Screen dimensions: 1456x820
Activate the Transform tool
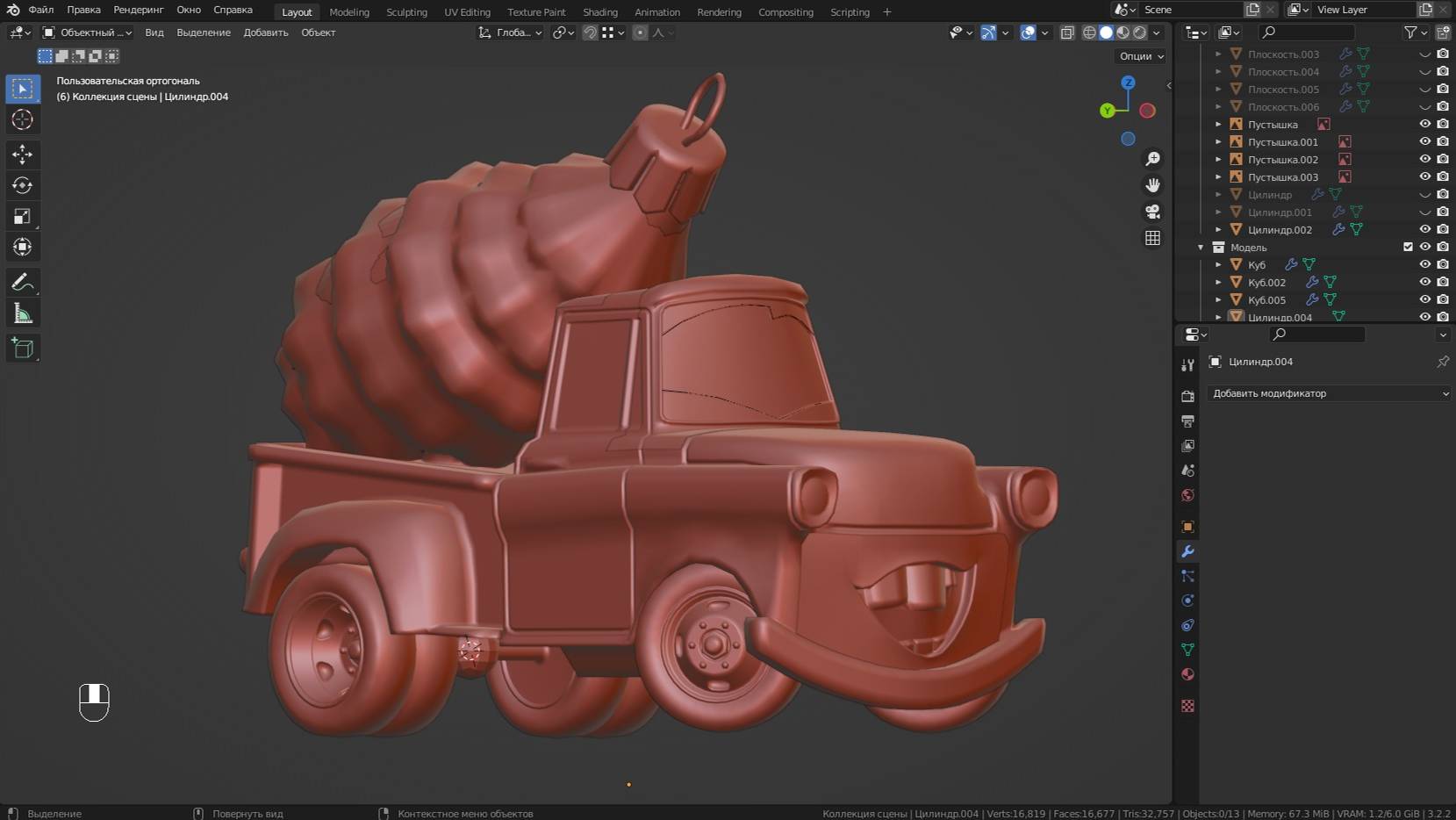pyautogui.click(x=23, y=247)
